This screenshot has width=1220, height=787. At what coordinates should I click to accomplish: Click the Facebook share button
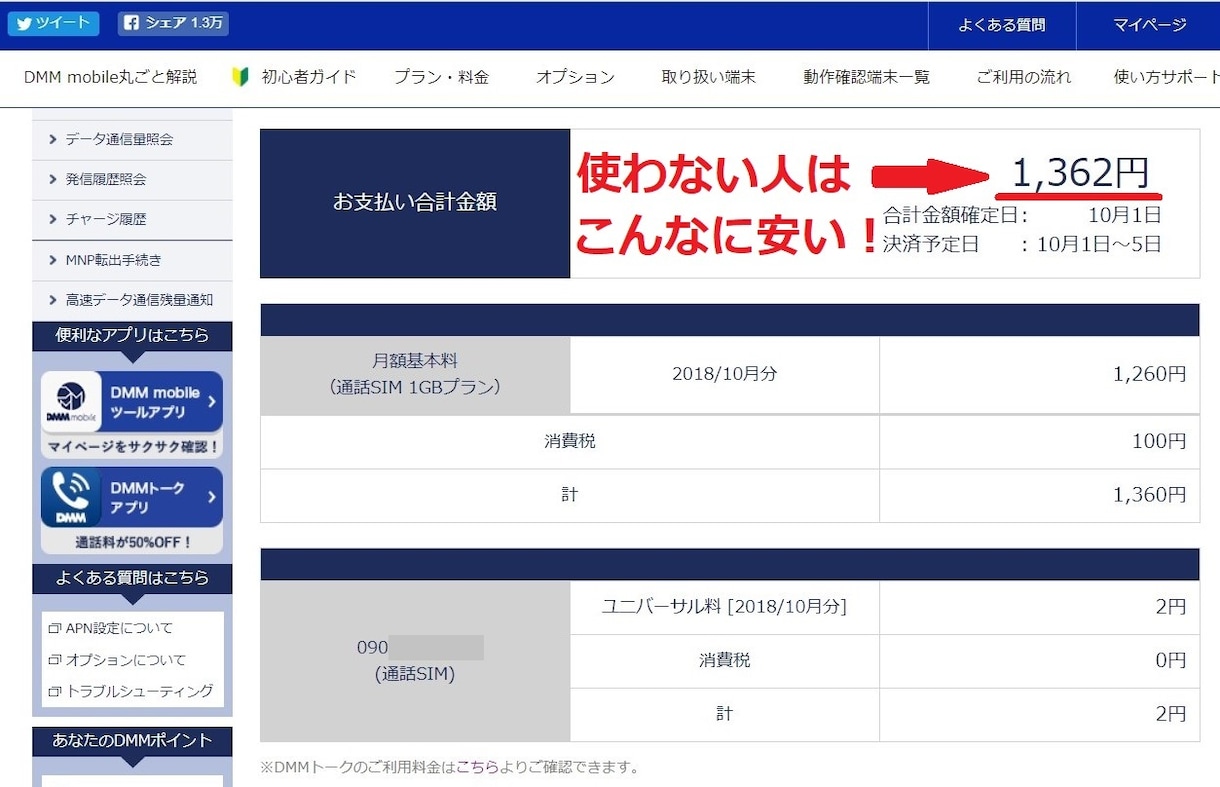[172, 23]
